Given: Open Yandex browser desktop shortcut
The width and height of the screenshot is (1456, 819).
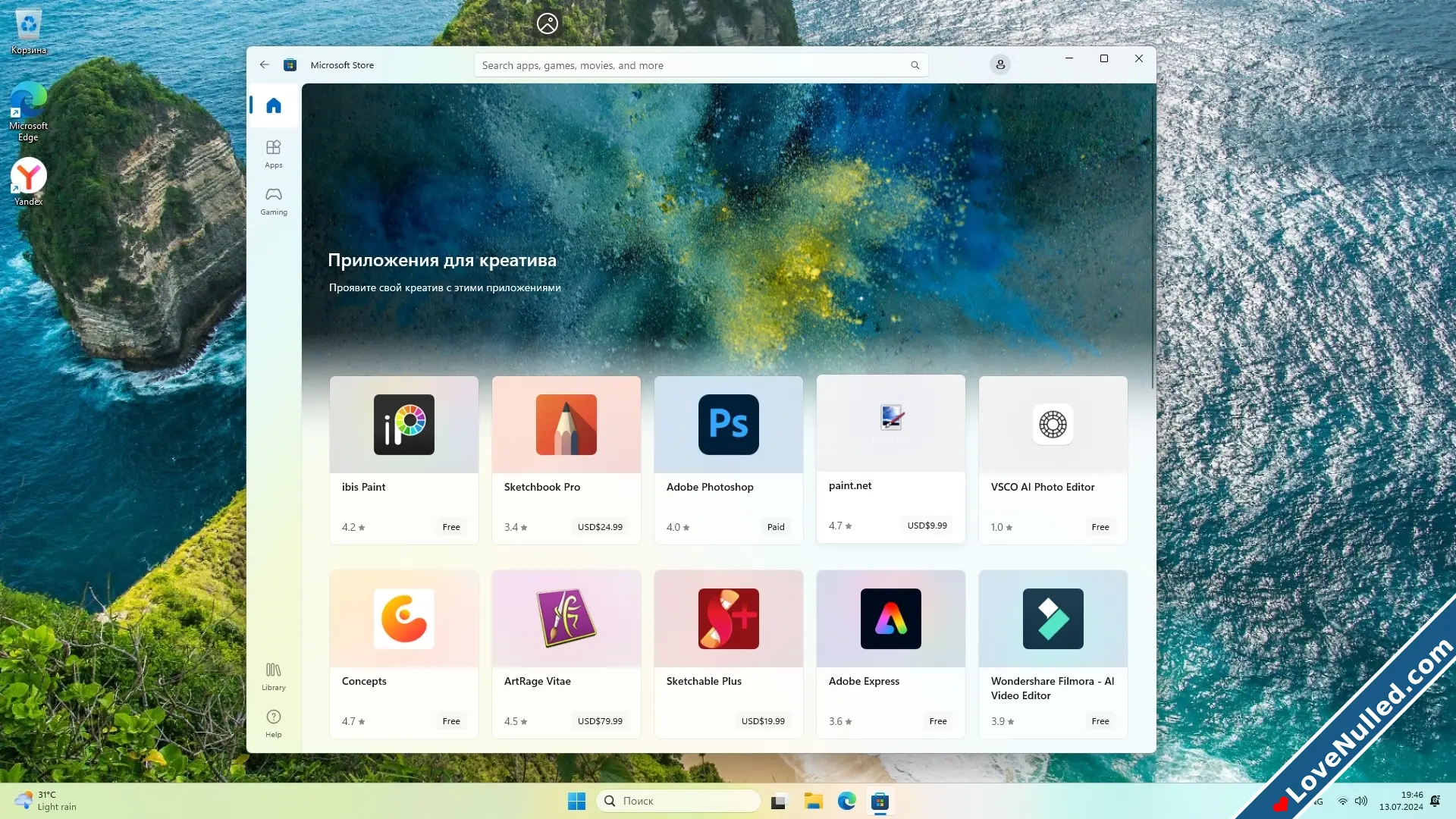Looking at the screenshot, I should (29, 182).
